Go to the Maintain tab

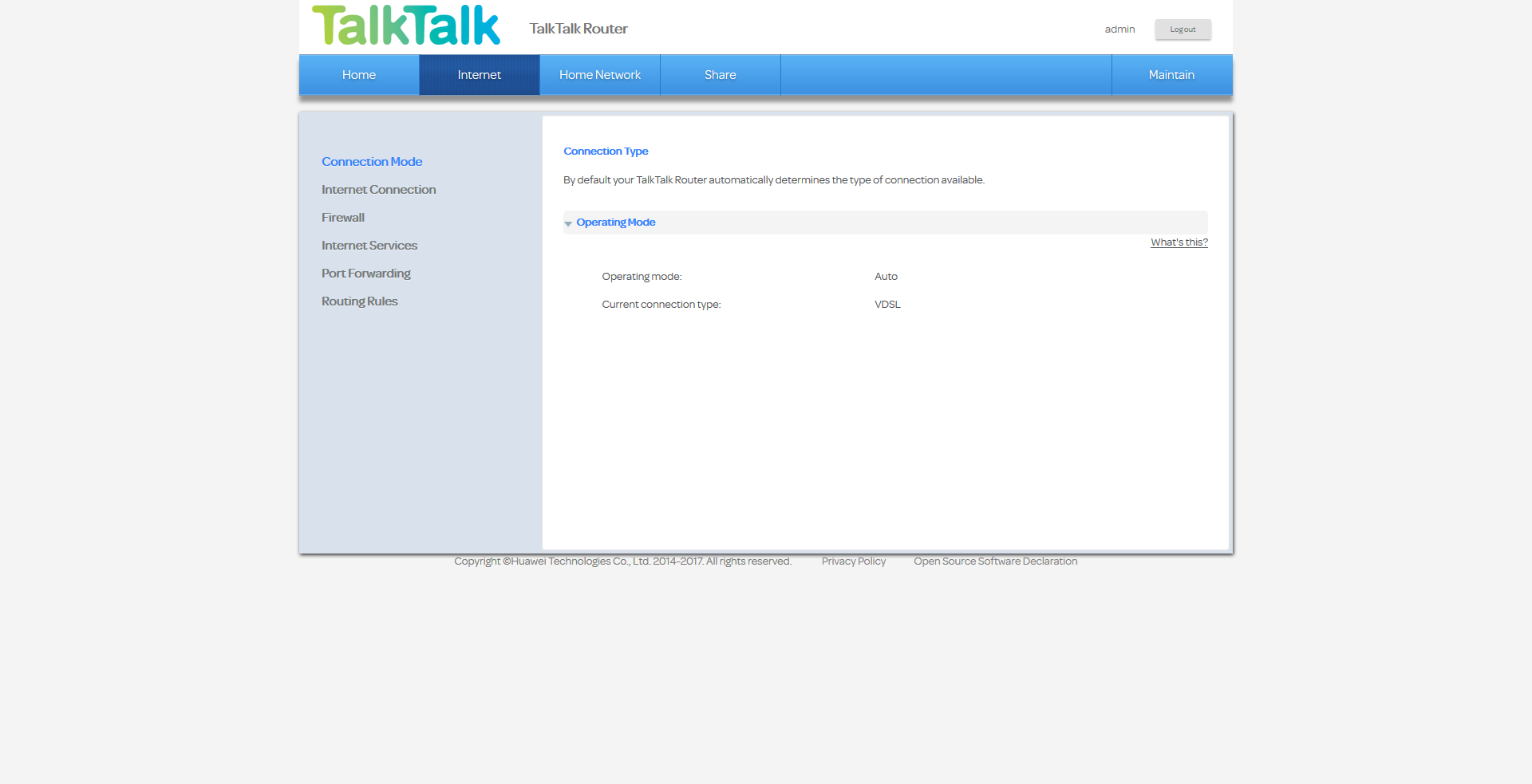1171,75
